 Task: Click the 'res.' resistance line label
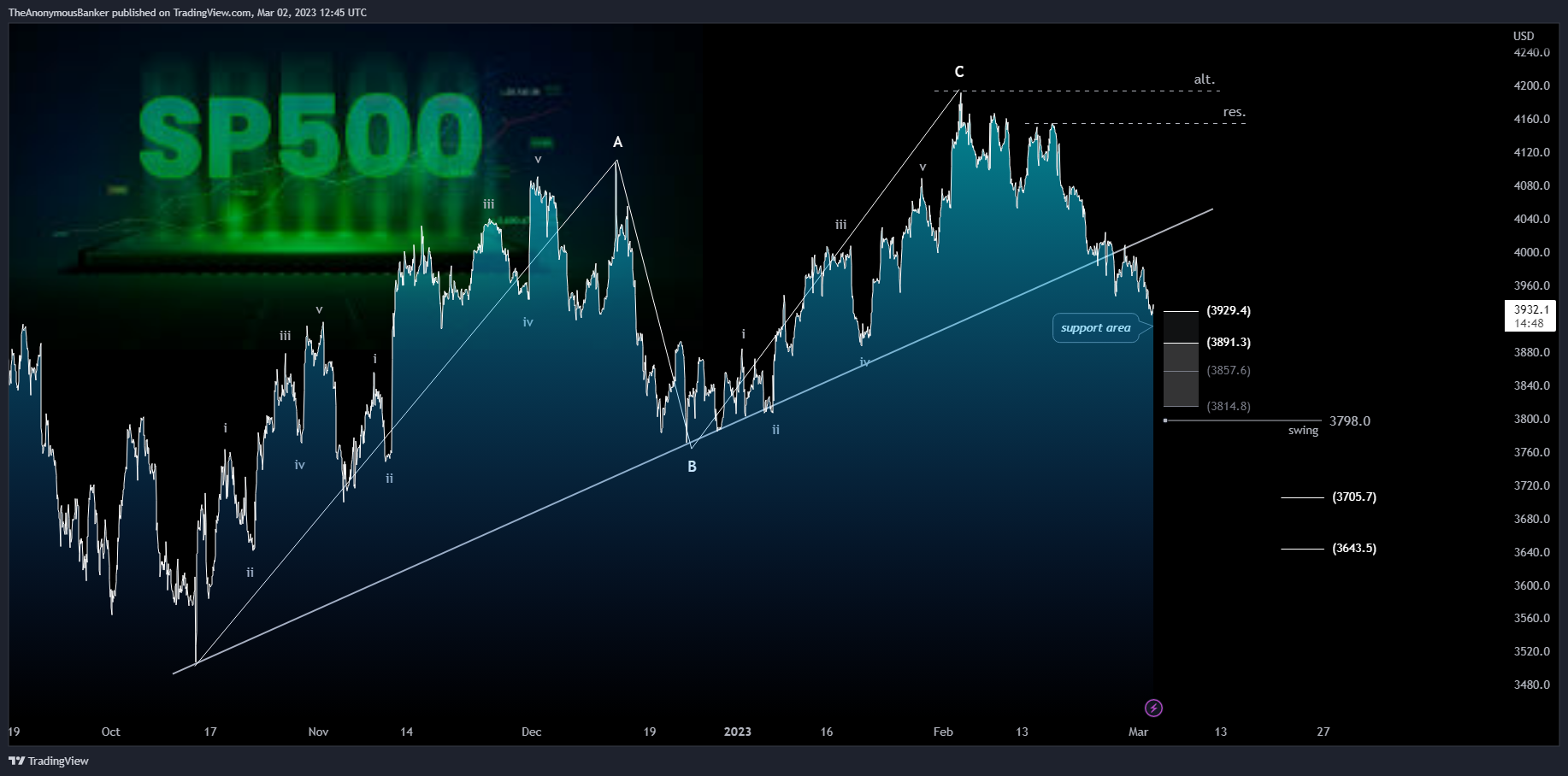click(x=1234, y=112)
